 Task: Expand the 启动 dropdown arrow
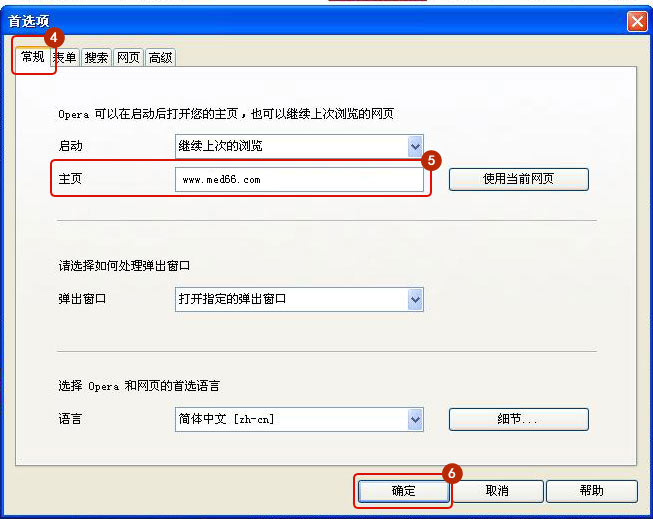[x=415, y=146]
